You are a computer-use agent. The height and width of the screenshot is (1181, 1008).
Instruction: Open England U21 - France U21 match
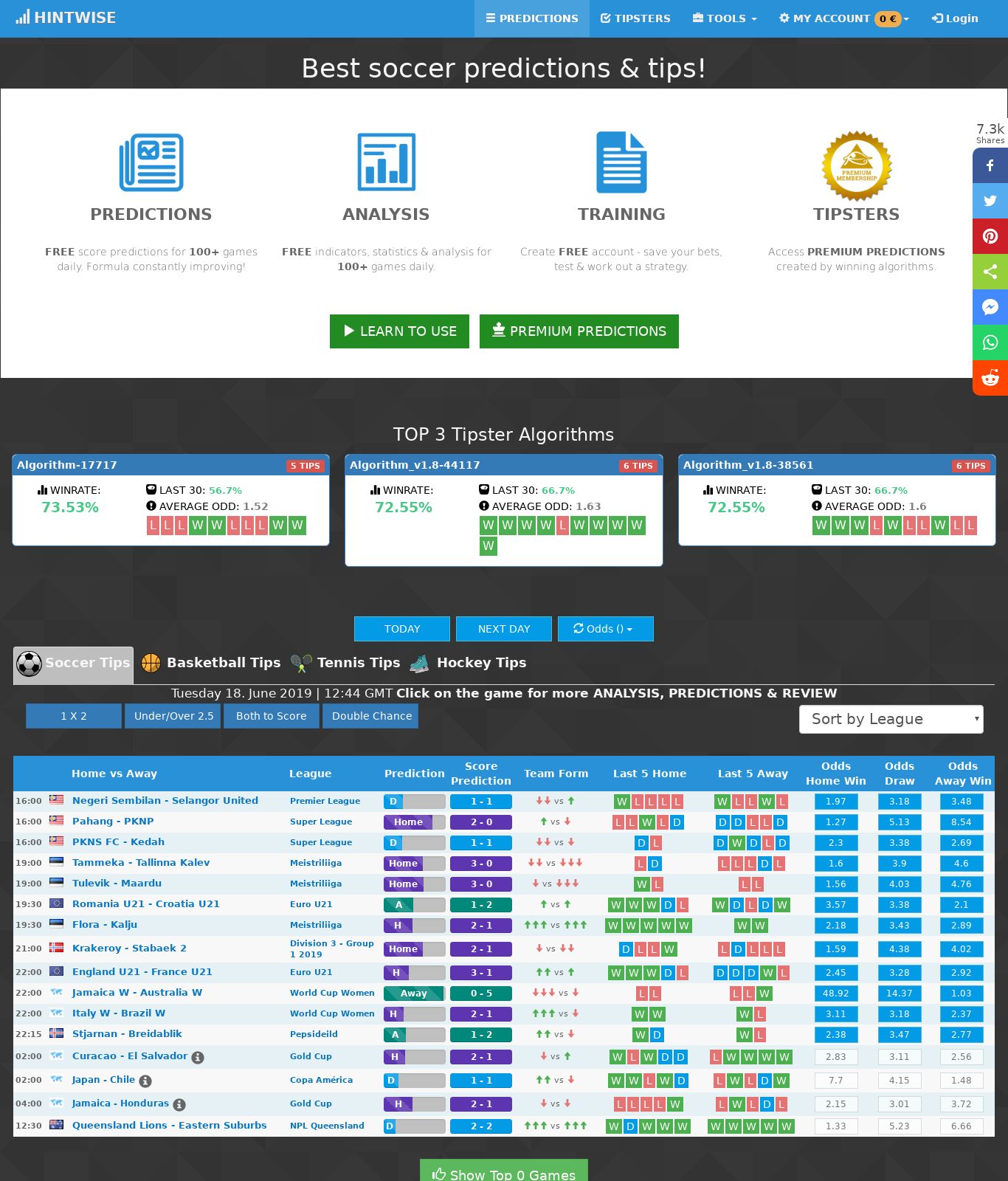[x=142, y=971]
